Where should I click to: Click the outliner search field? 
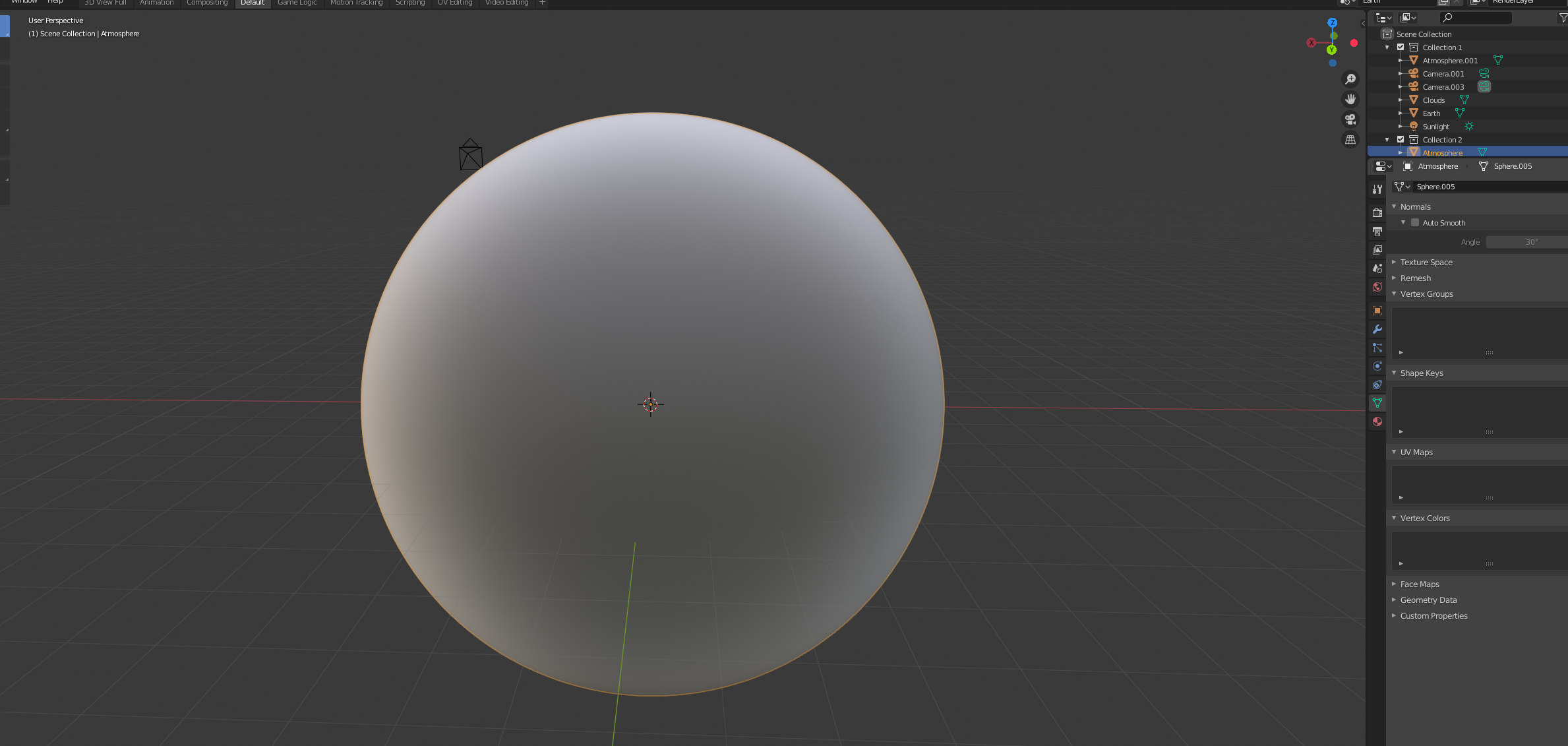pyautogui.click(x=1475, y=18)
